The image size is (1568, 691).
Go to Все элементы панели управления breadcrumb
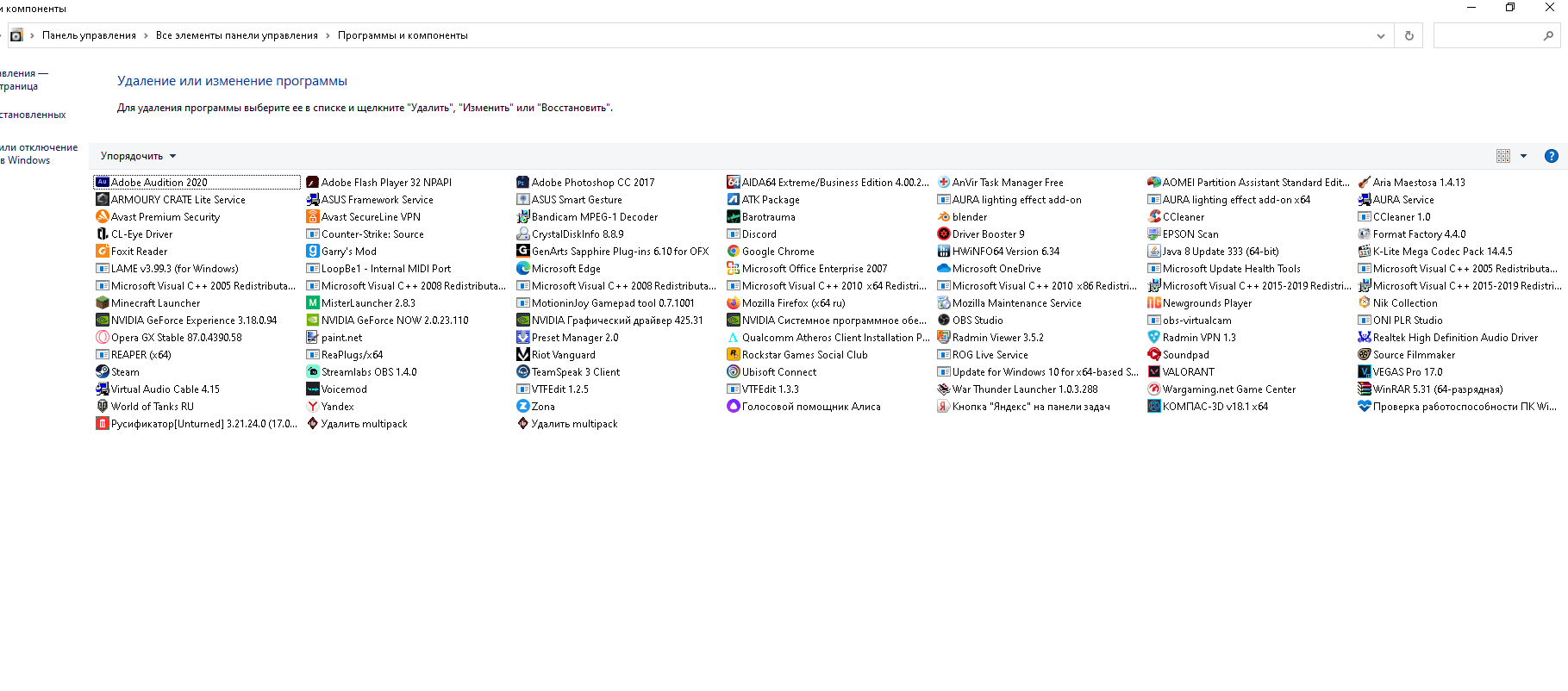(x=237, y=35)
